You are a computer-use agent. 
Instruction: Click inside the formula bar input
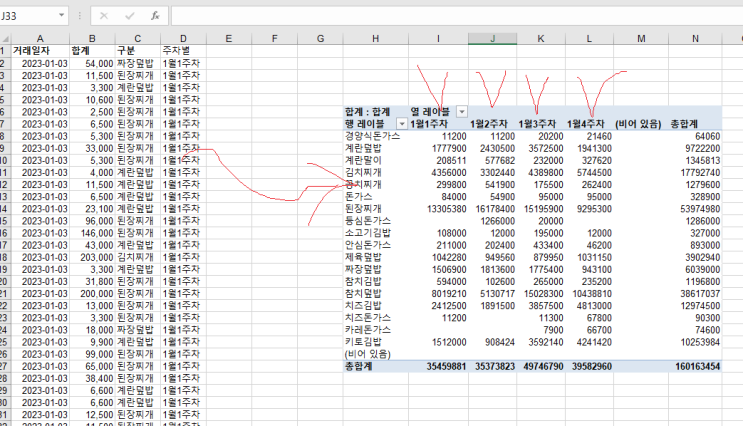point(457,16)
